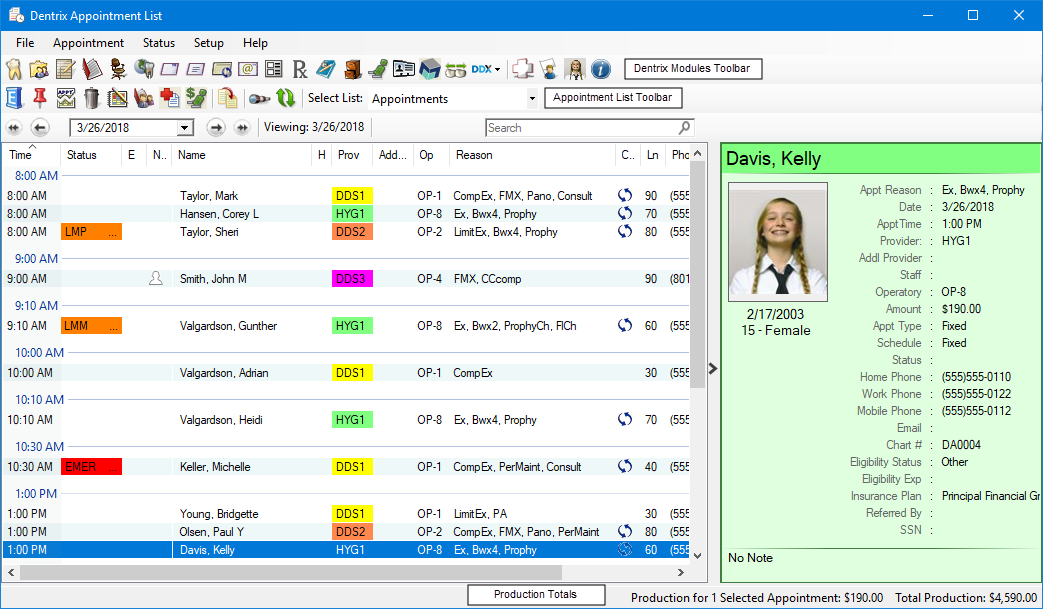This screenshot has height=612, width=1043.
Task: Click the magenta DDS3 provider cell
Action: coord(352,279)
